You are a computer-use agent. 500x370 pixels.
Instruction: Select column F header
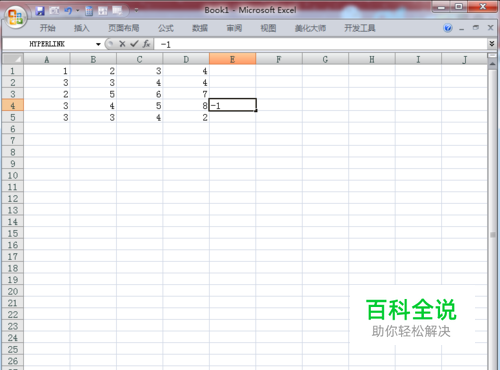click(x=279, y=59)
